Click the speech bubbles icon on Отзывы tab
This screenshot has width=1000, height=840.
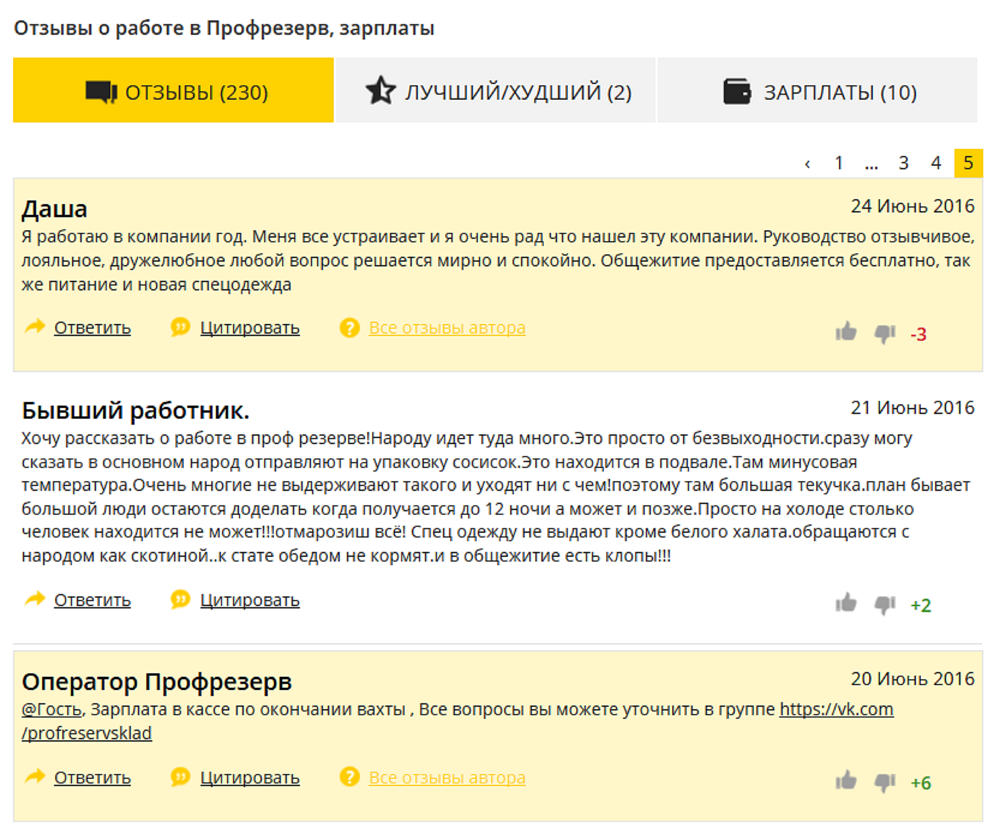coord(101,92)
